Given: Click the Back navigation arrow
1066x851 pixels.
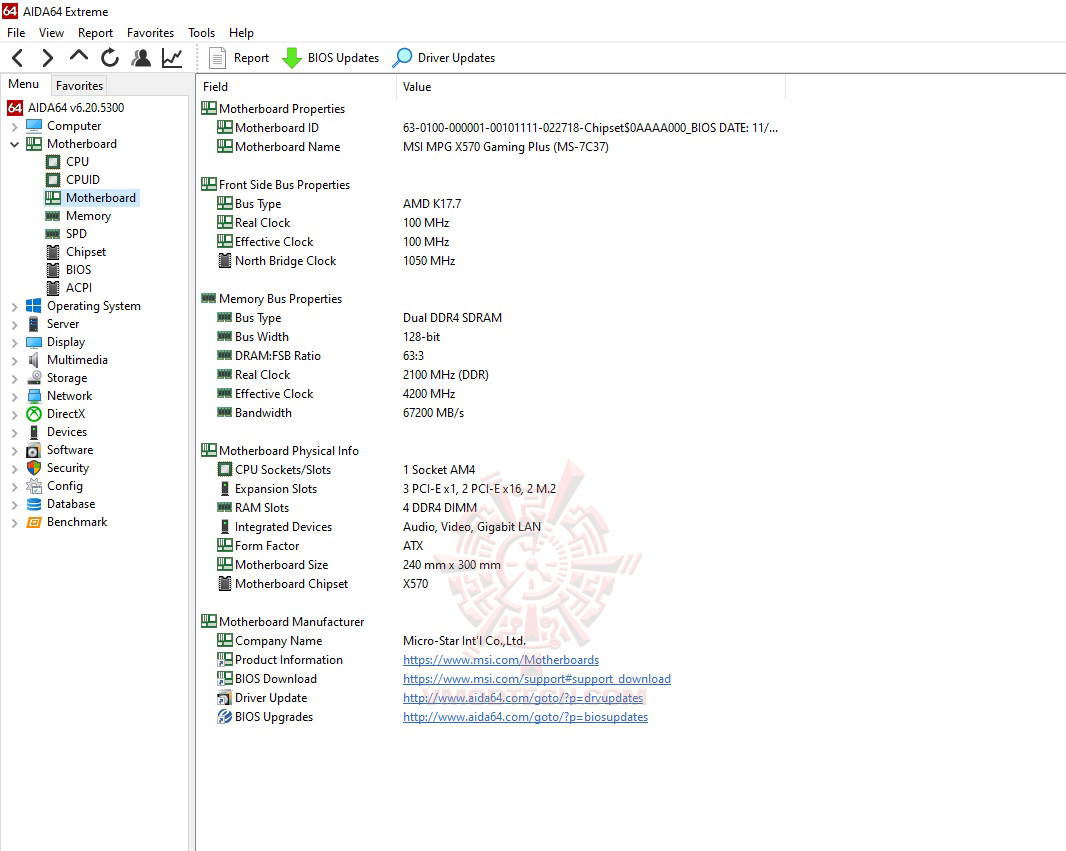Looking at the screenshot, I should 18,58.
